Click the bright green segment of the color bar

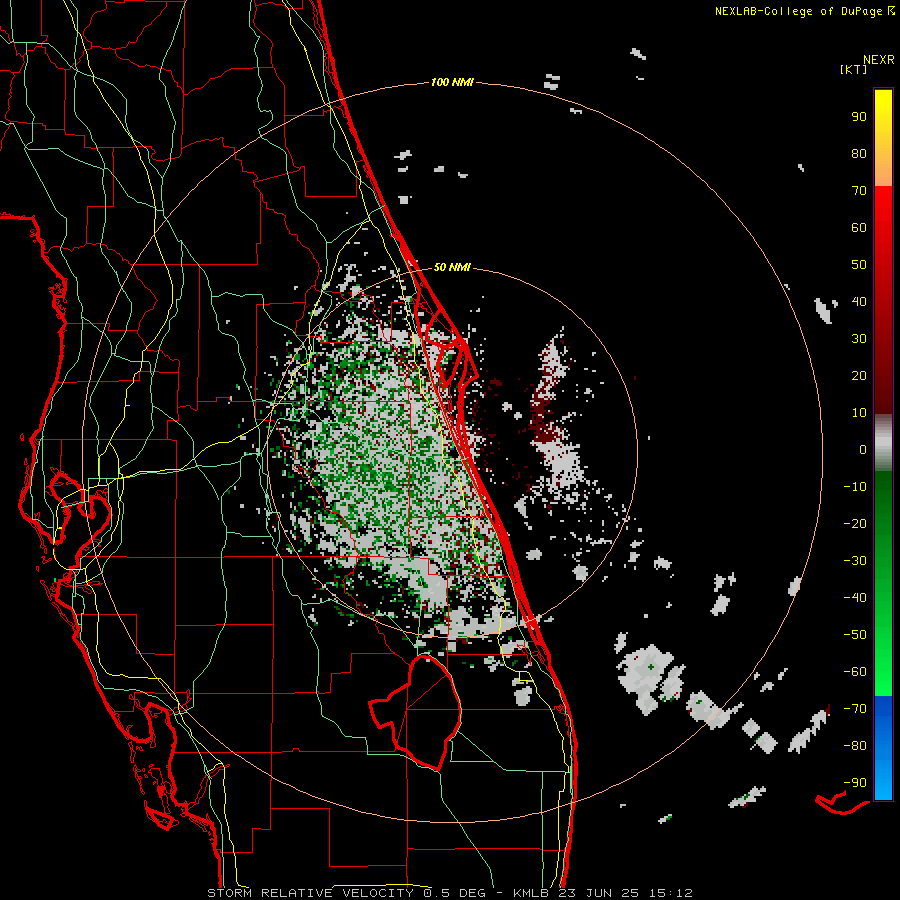[x=883, y=660]
